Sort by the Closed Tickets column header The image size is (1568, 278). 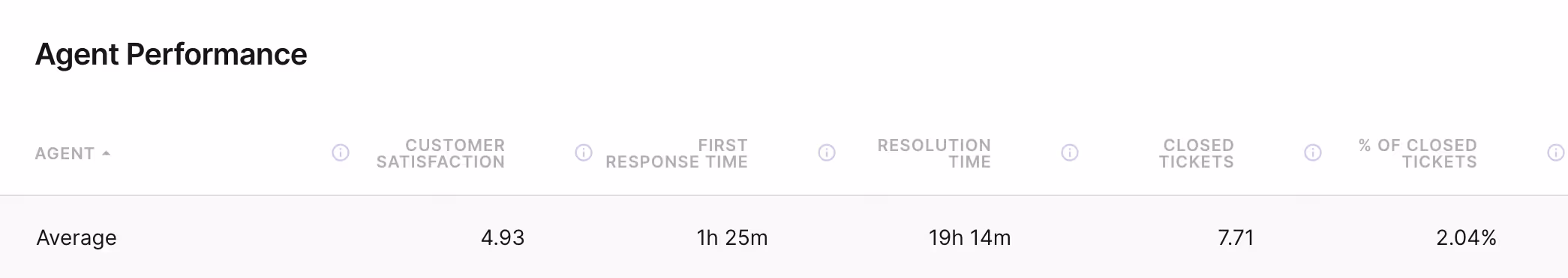(x=1197, y=153)
